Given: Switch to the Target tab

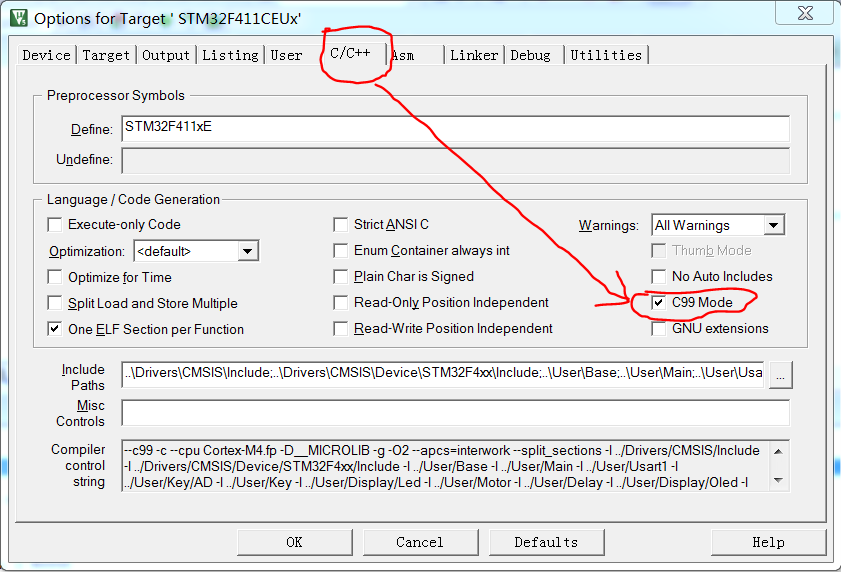Looking at the screenshot, I should click(x=106, y=55).
